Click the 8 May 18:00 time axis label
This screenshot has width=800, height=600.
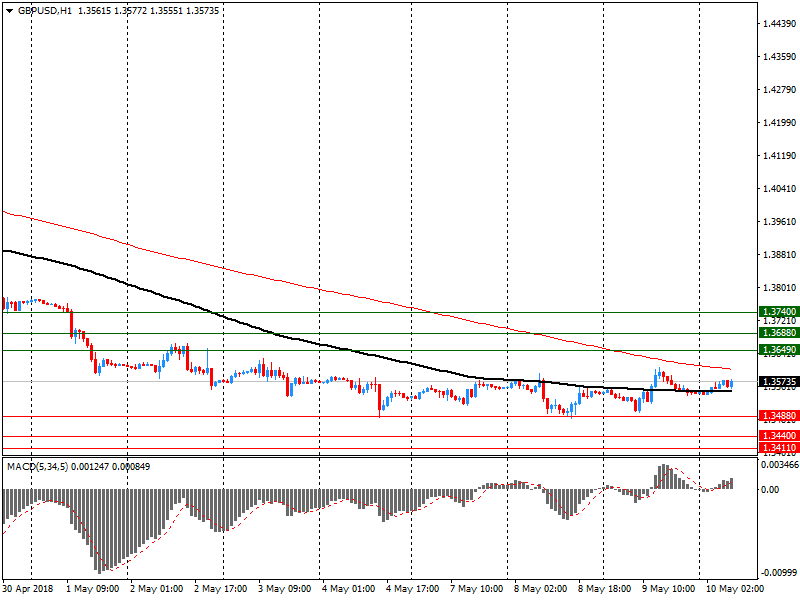pos(605,589)
